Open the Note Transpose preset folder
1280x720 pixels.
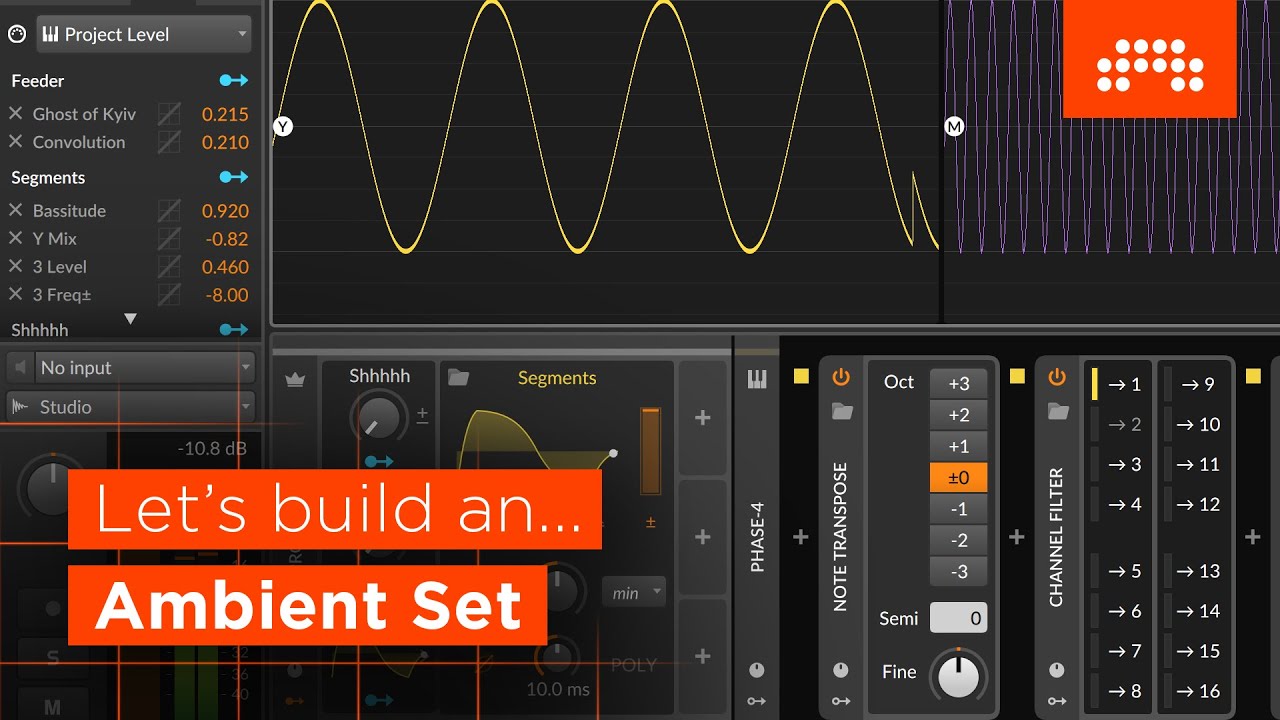pos(842,411)
